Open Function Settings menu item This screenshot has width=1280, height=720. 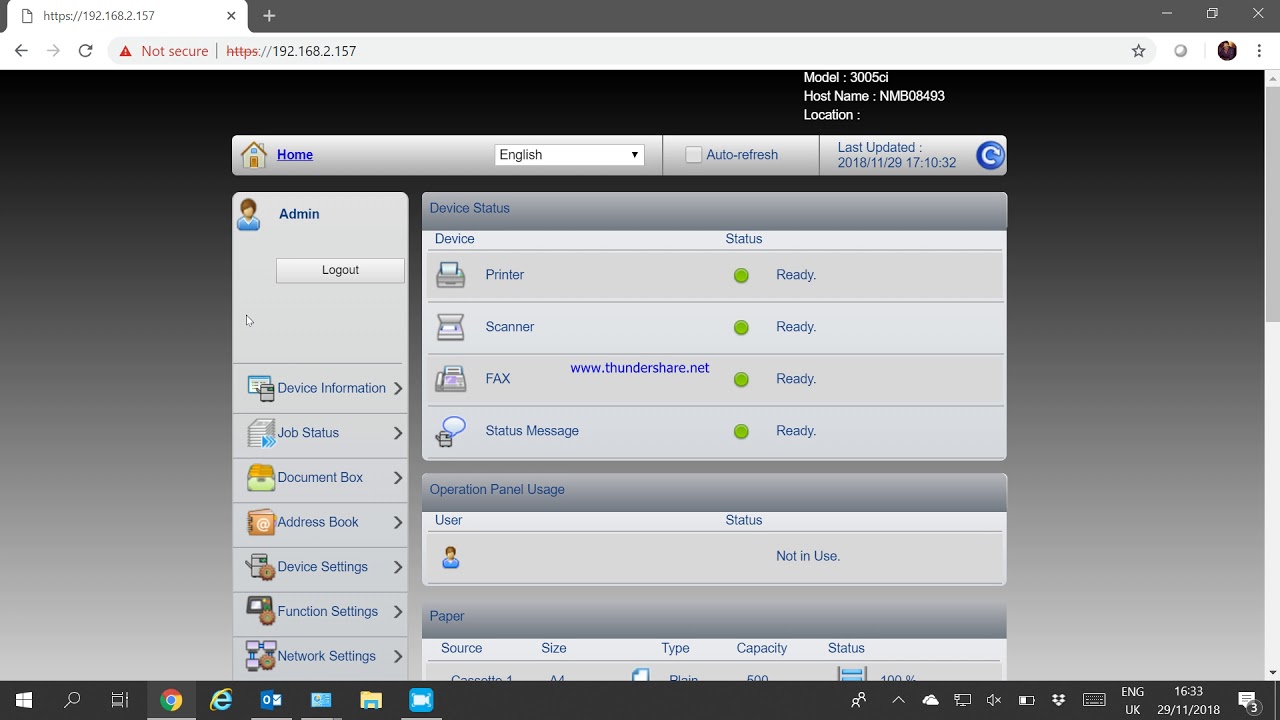point(320,611)
